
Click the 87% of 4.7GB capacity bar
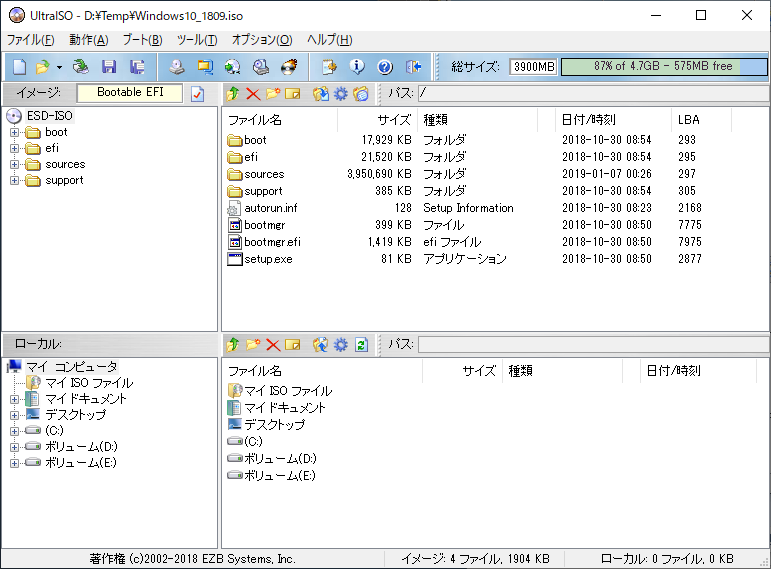click(664, 66)
